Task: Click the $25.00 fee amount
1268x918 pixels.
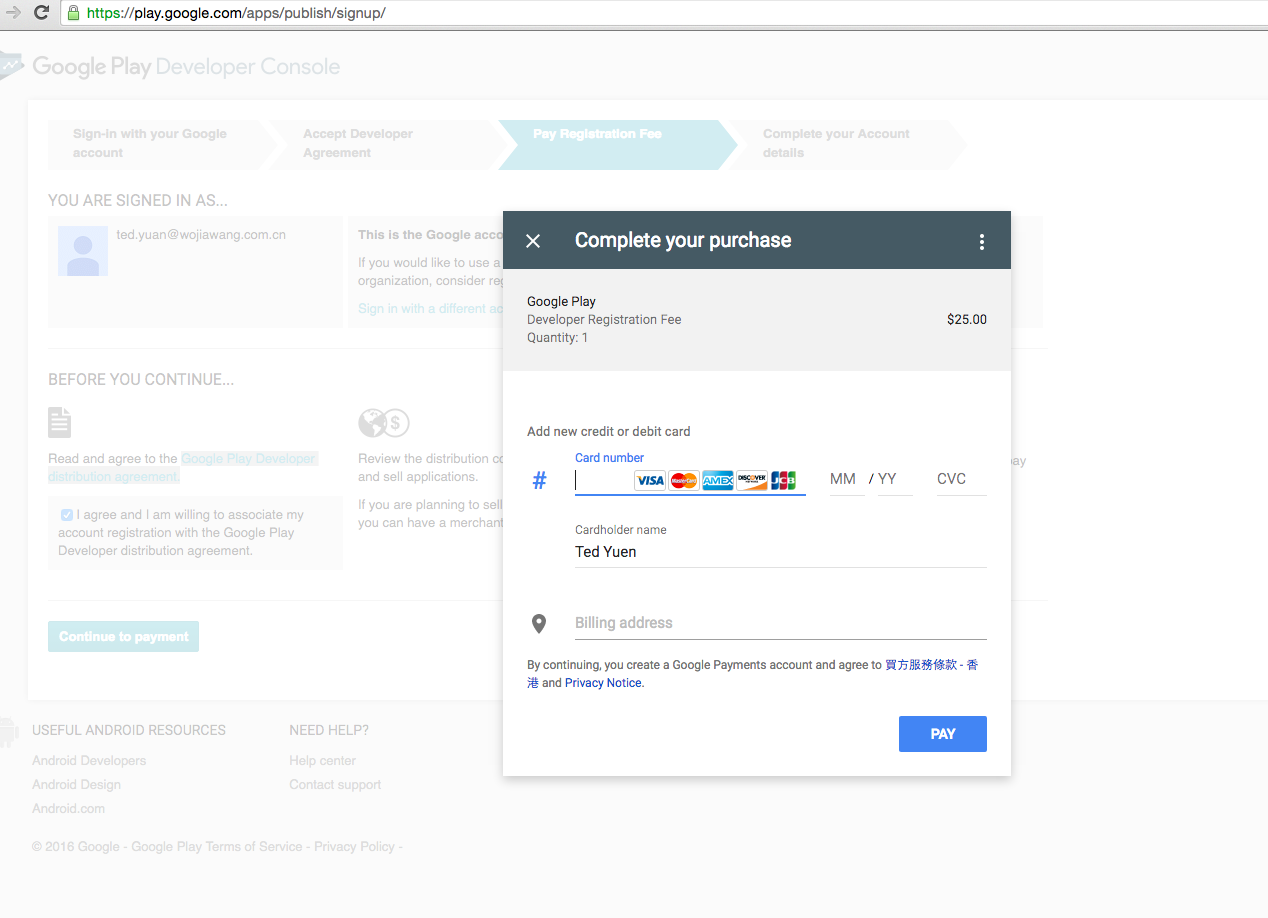Action: coord(967,320)
